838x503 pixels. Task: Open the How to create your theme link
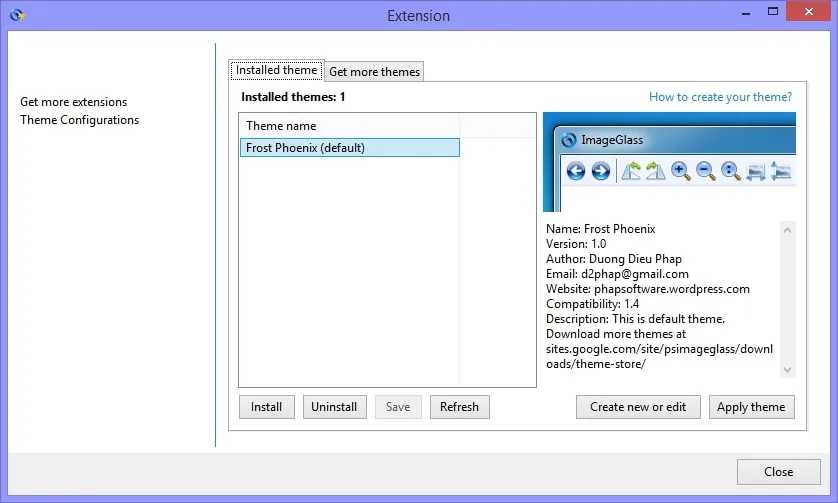pyautogui.click(x=720, y=97)
